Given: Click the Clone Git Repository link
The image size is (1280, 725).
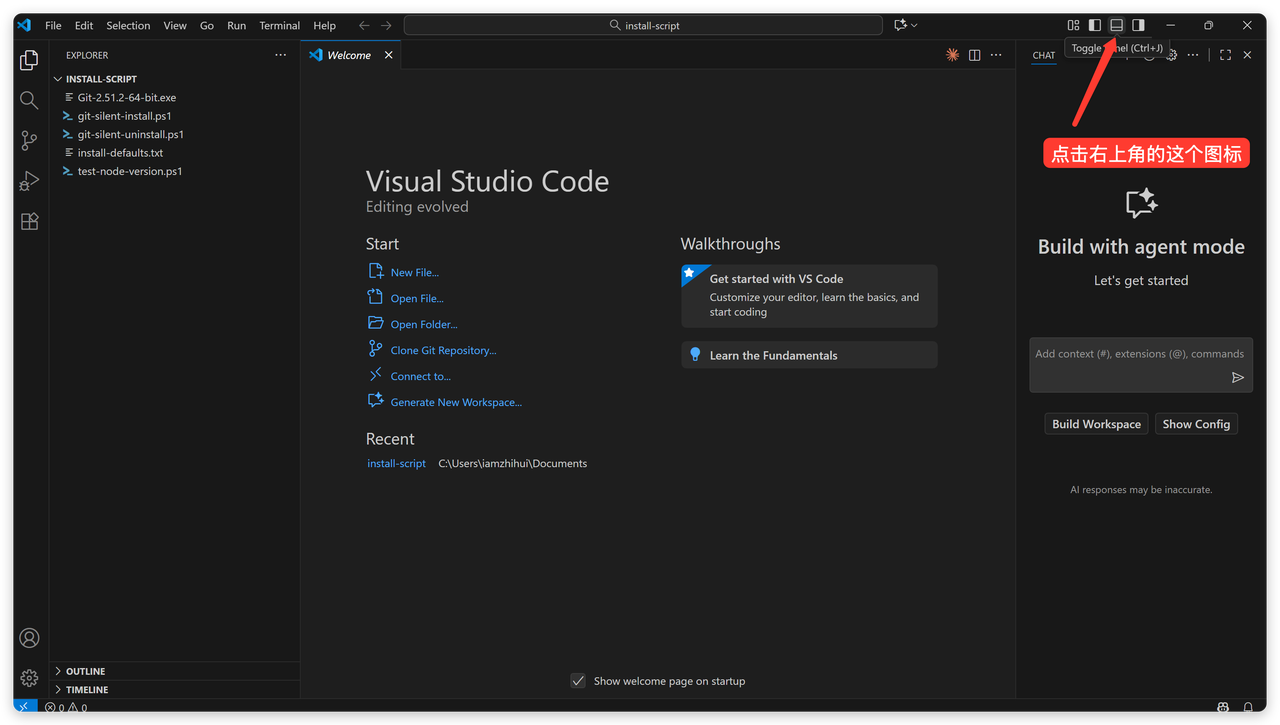Looking at the screenshot, I should pyautogui.click(x=443, y=350).
